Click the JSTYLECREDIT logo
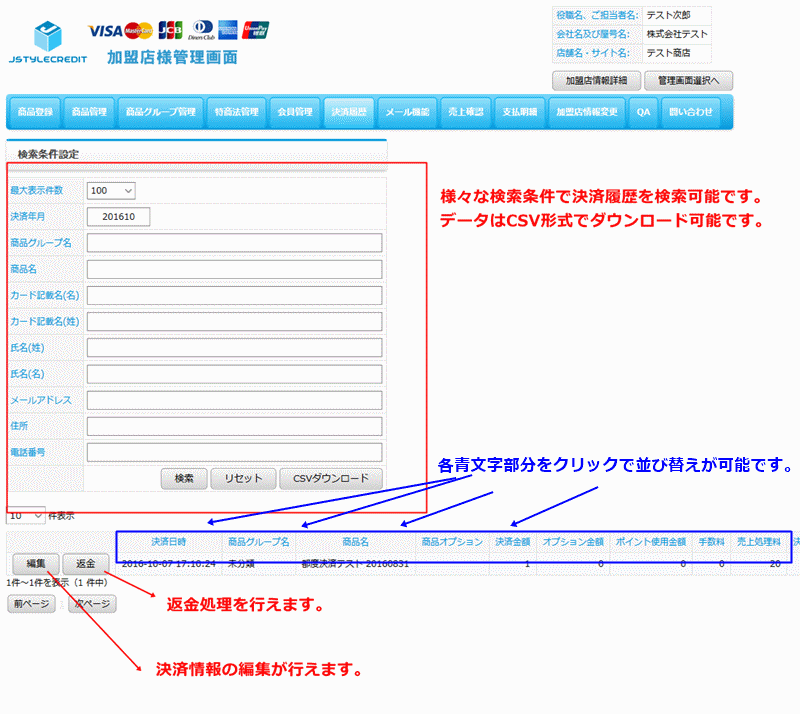 (48, 42)
